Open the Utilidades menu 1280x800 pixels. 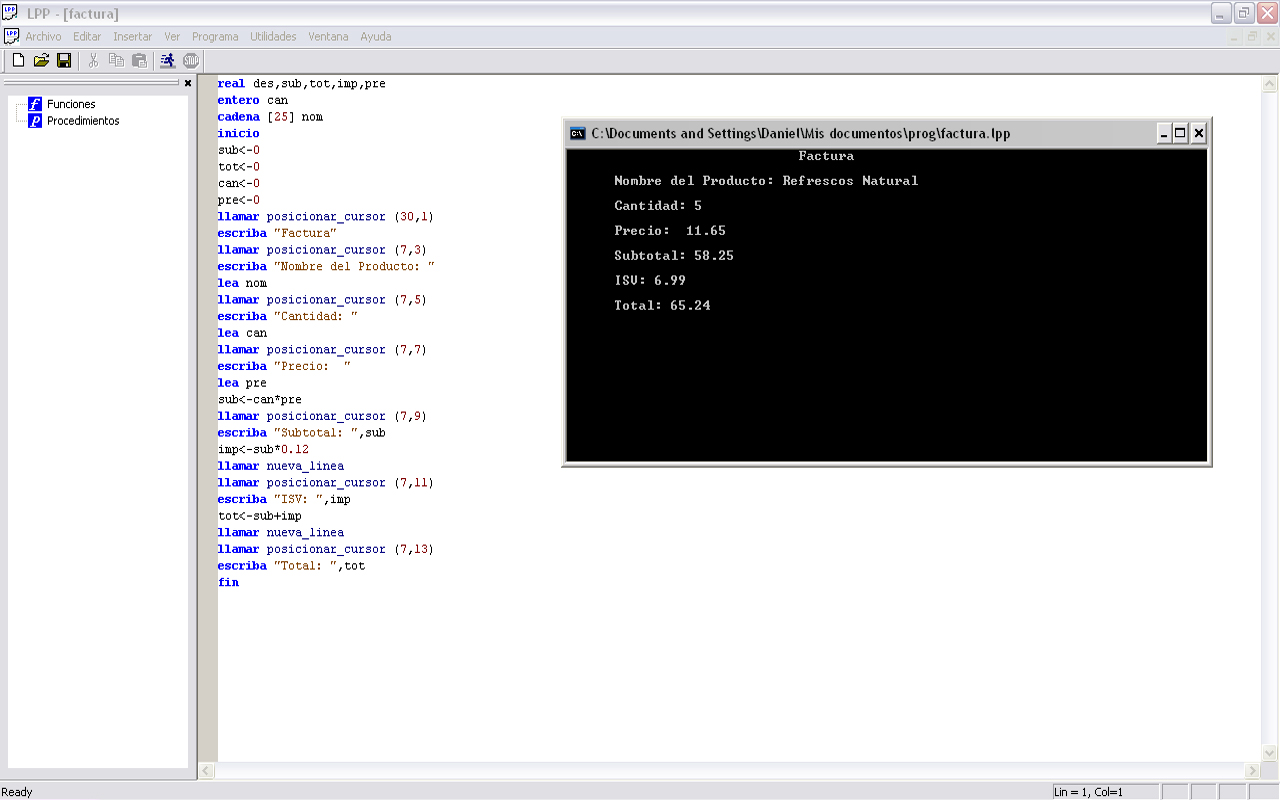(273, 36)
